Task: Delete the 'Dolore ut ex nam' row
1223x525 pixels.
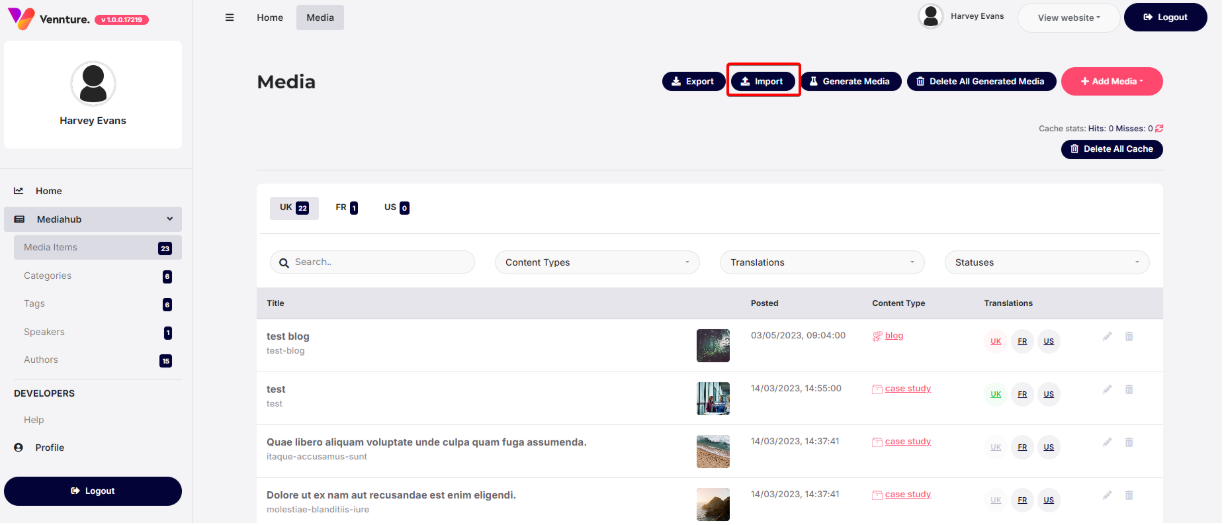Action: [x=1129, y=494]
